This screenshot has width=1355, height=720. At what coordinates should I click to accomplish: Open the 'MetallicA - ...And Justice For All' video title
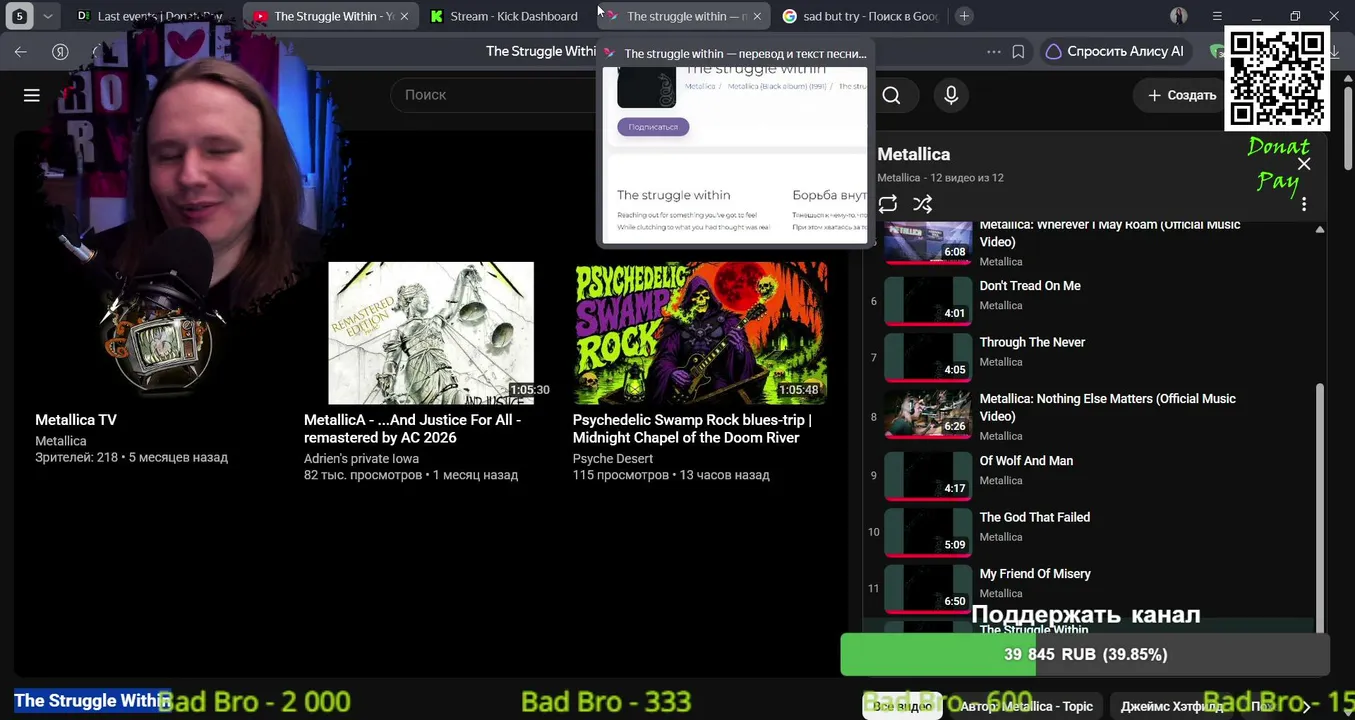point(412,429)
